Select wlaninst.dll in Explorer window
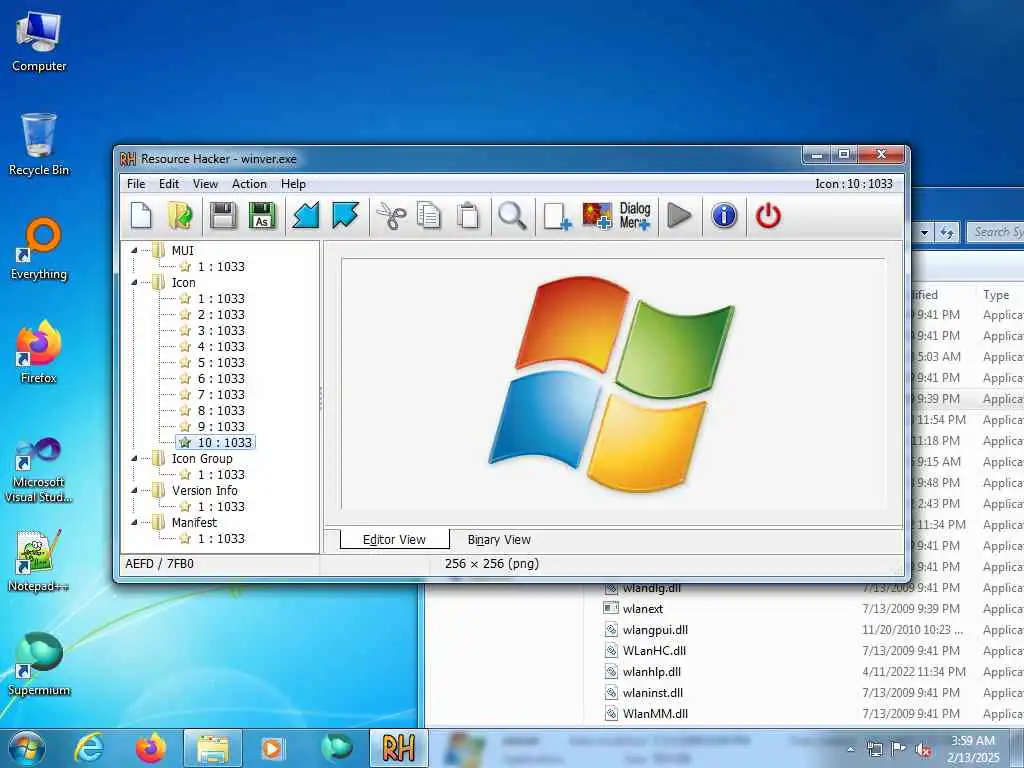 coord(652,692)
